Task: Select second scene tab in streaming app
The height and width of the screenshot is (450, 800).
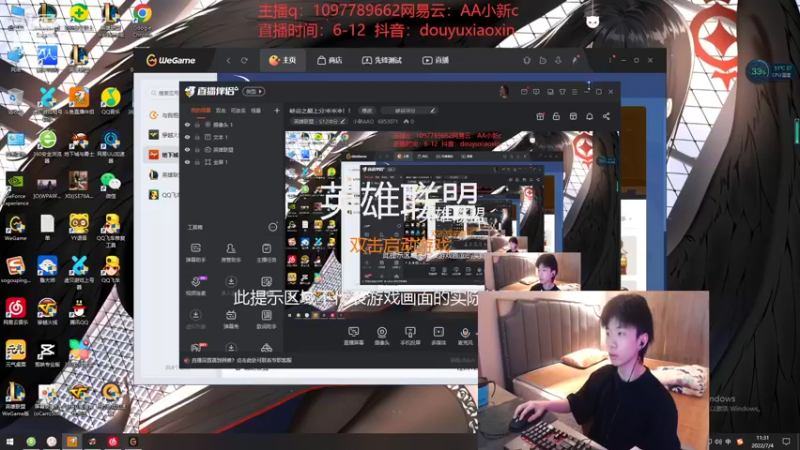Action: [x=220, y=110]
